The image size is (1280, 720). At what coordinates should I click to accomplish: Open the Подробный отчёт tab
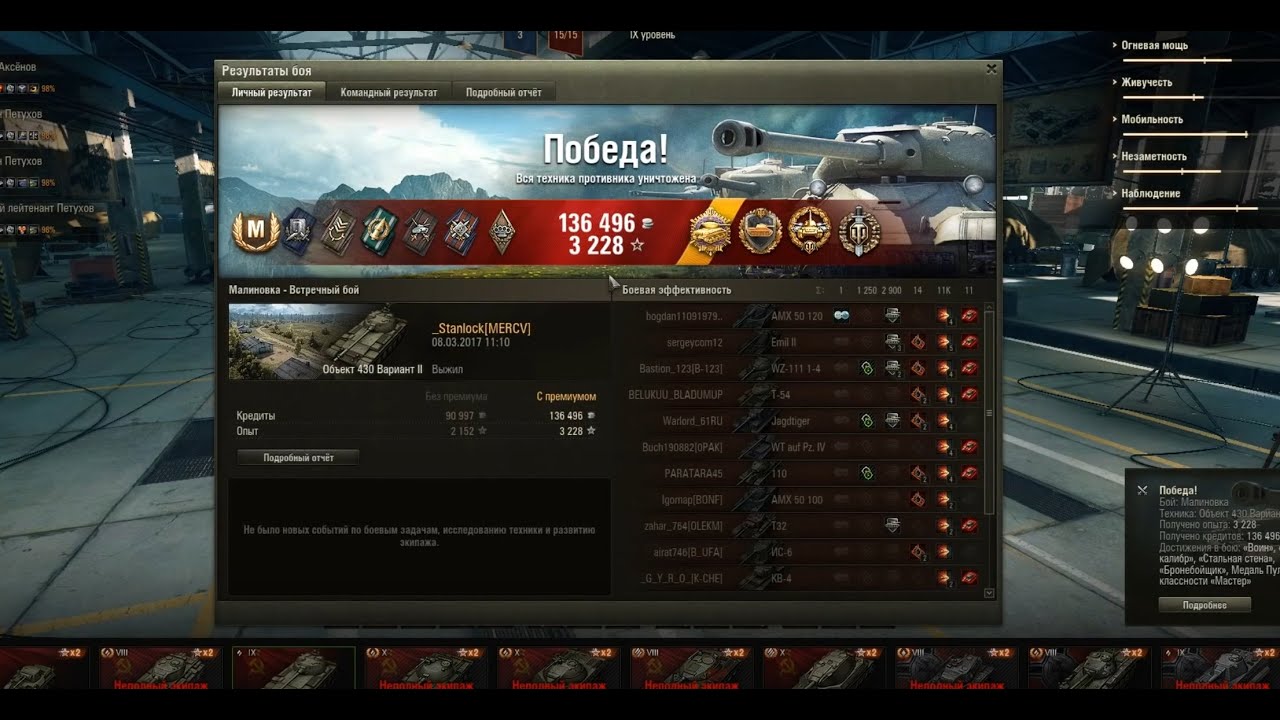(503, 92)
